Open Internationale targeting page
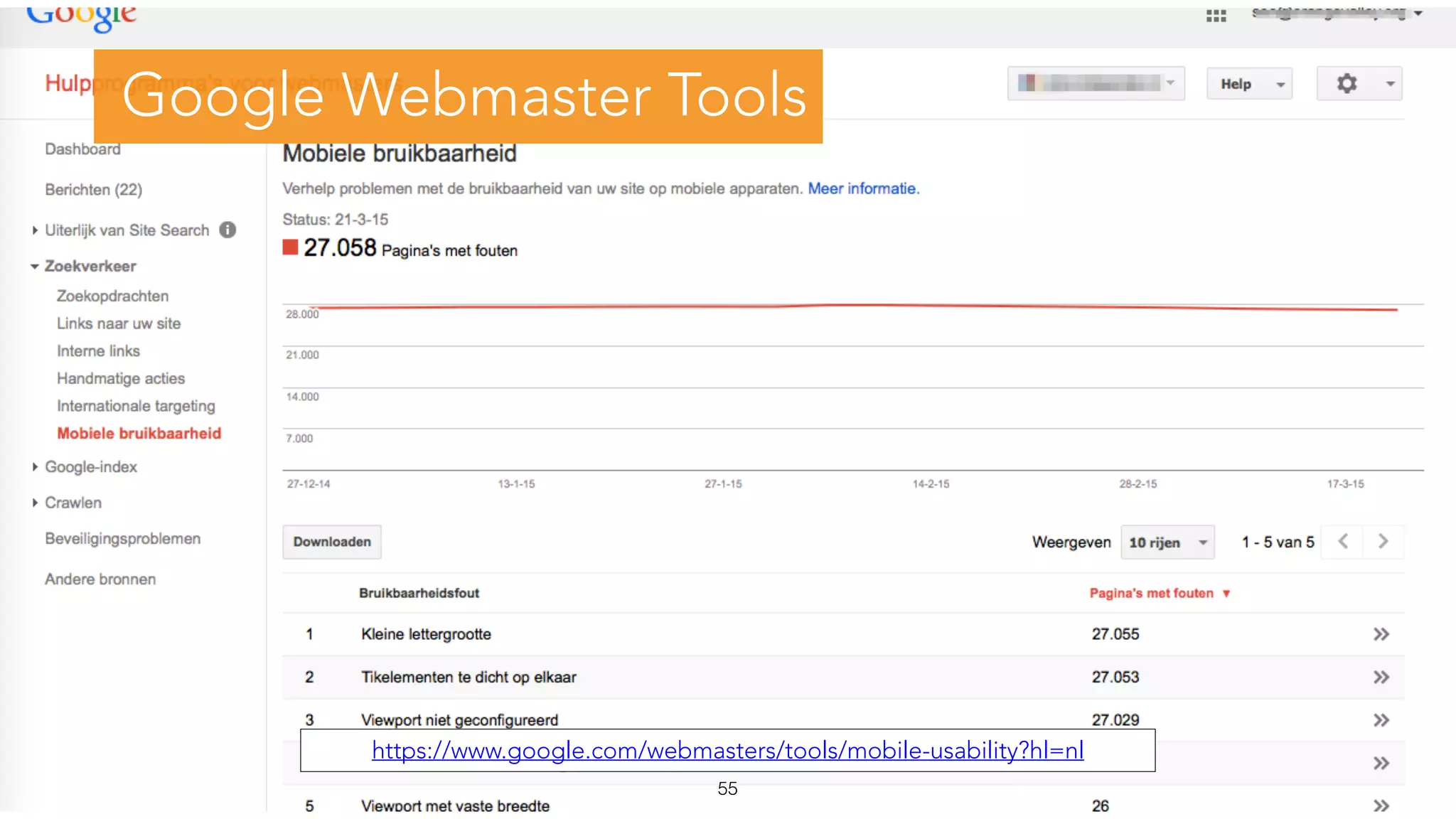Image resolution: width=1456 pixels, height=819 pixels. point(136,406)
